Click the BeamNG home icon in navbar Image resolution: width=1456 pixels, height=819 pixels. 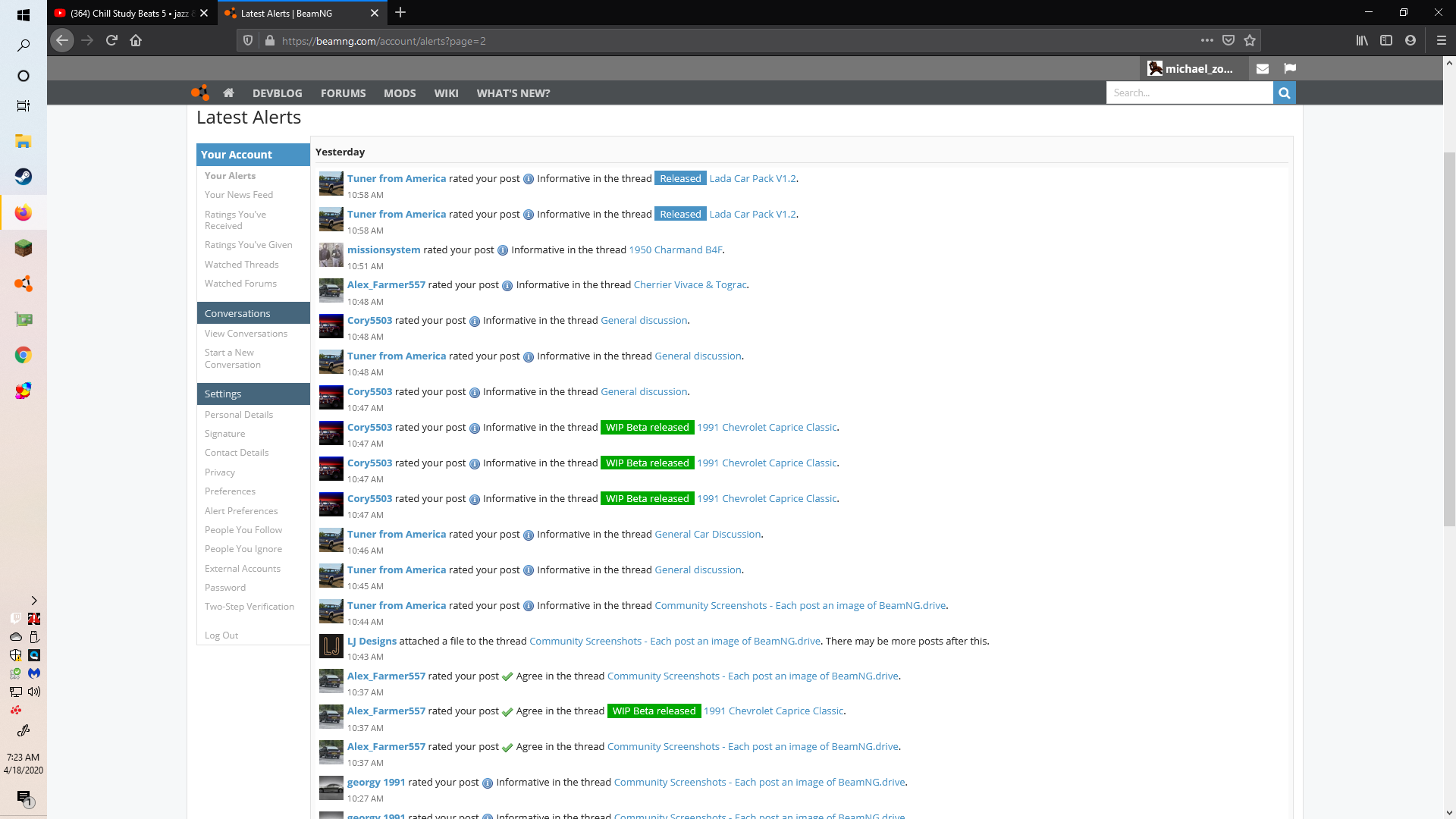click(228, 93)
